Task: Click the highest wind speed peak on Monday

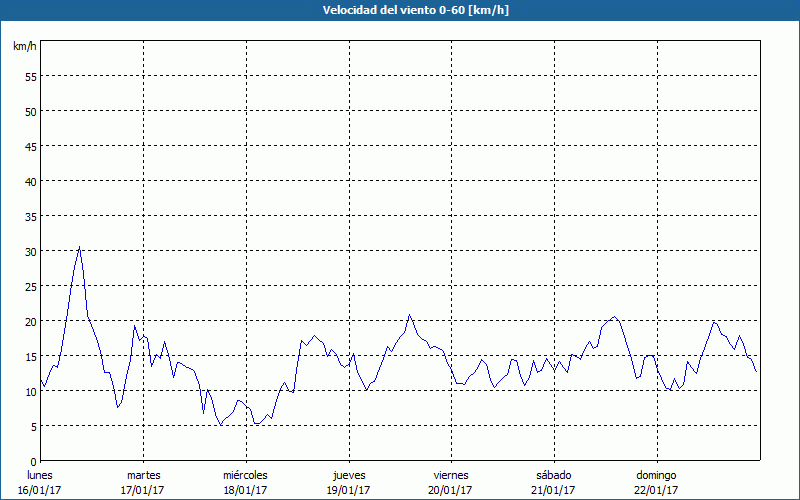Action: click(x=79, y=247)
